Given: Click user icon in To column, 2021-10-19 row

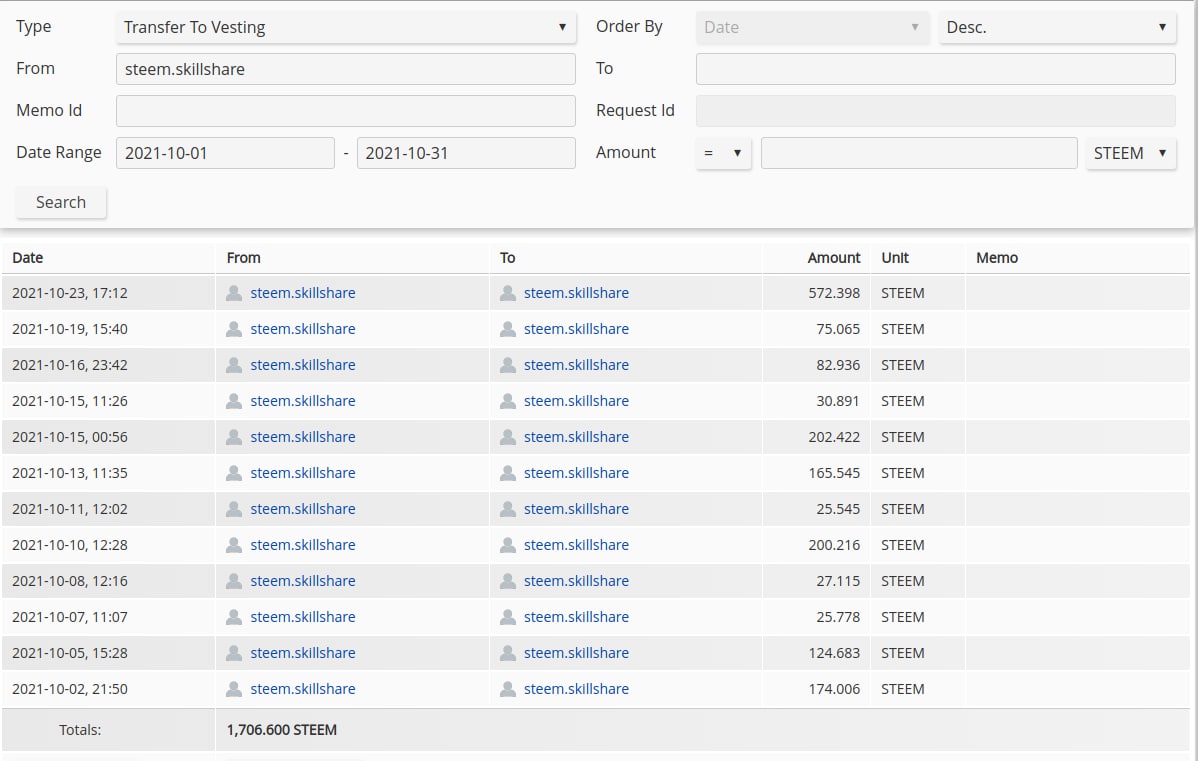Looking at the screenshot, I should click(x=508, y=329).
